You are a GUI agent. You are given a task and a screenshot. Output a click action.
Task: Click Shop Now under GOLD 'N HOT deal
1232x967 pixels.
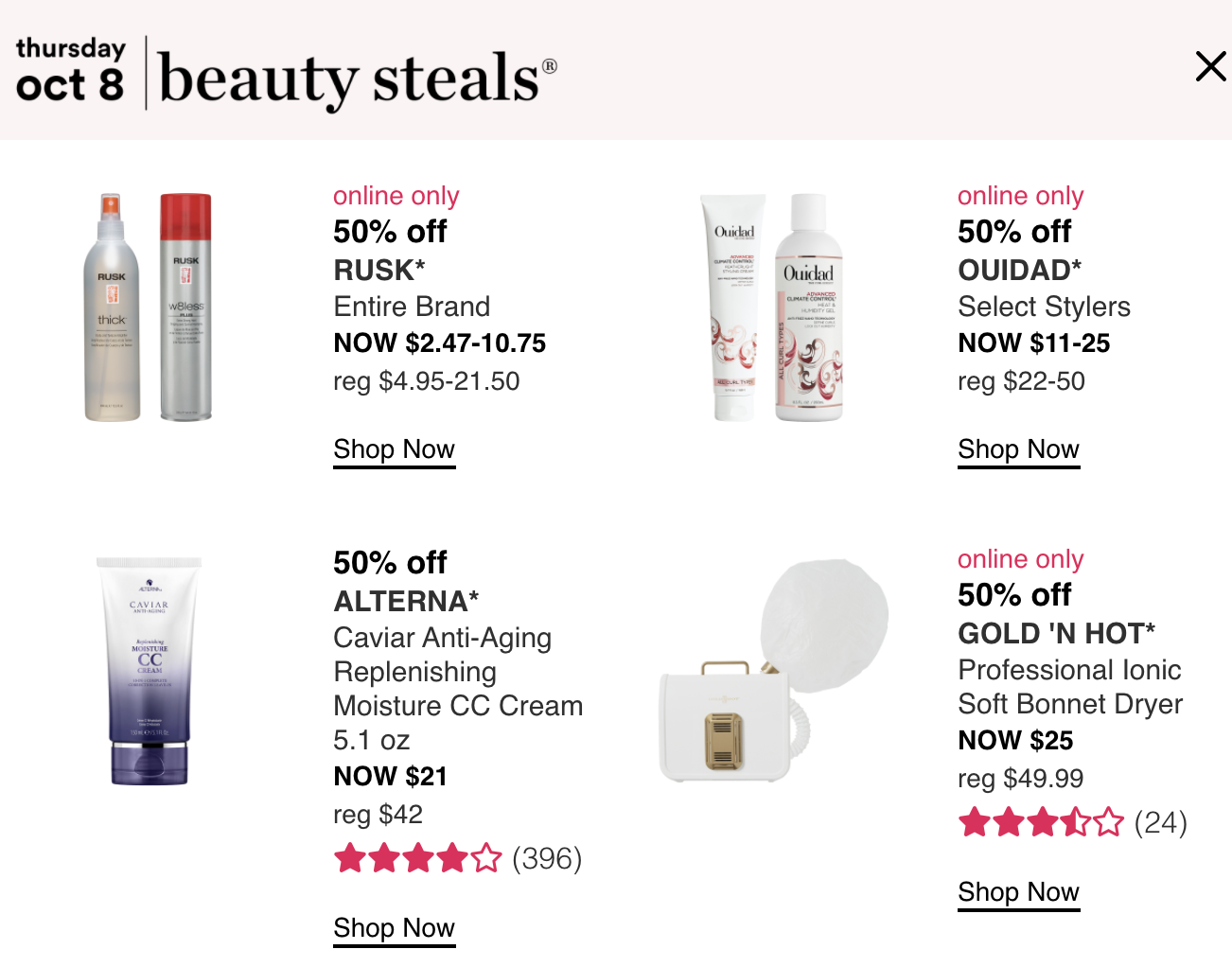point(1019,892)
